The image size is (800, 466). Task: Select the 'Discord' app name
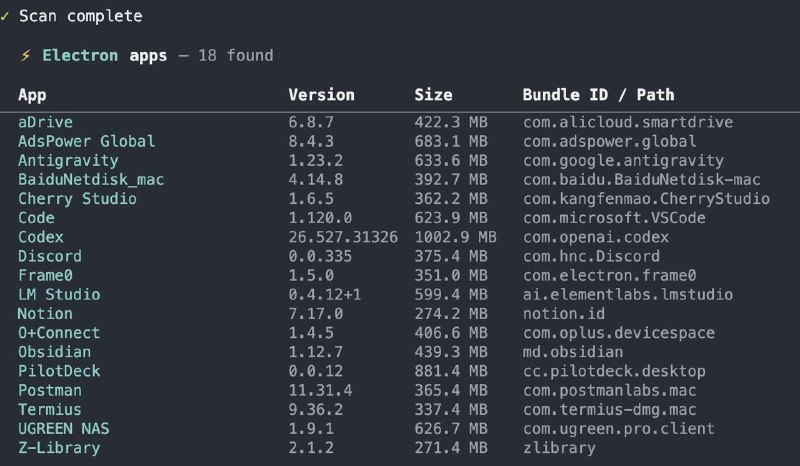[50, 256]
